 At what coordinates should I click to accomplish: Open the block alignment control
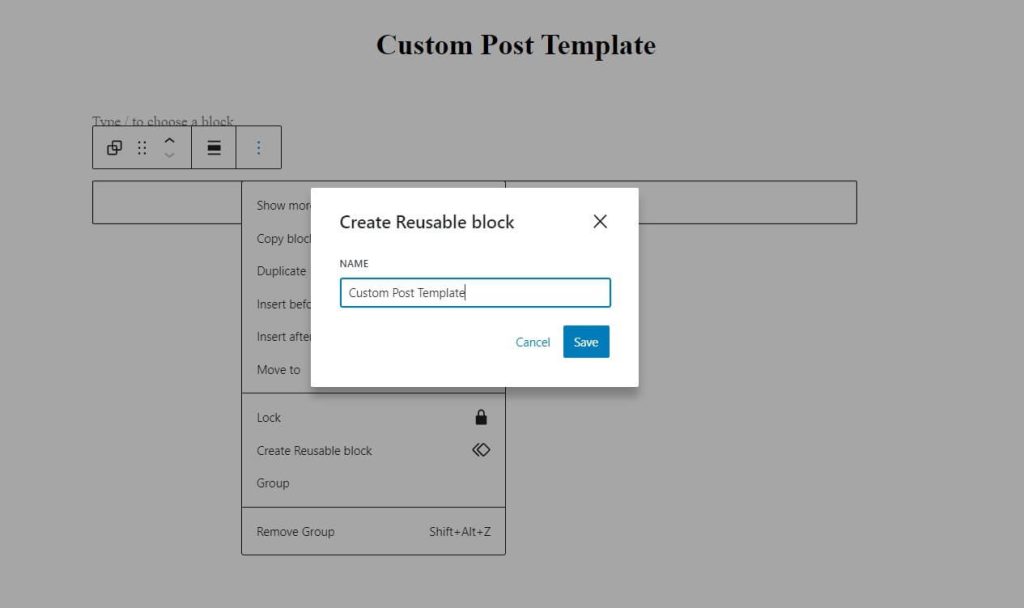[214, 148]
